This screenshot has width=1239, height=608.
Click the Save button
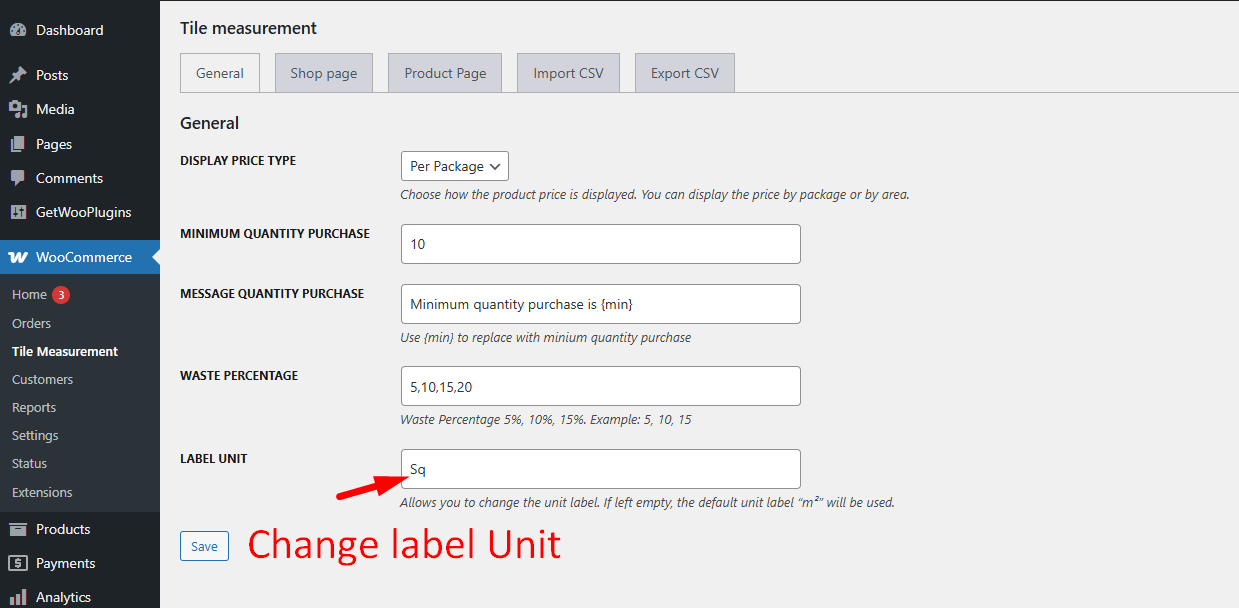(204, 546)
